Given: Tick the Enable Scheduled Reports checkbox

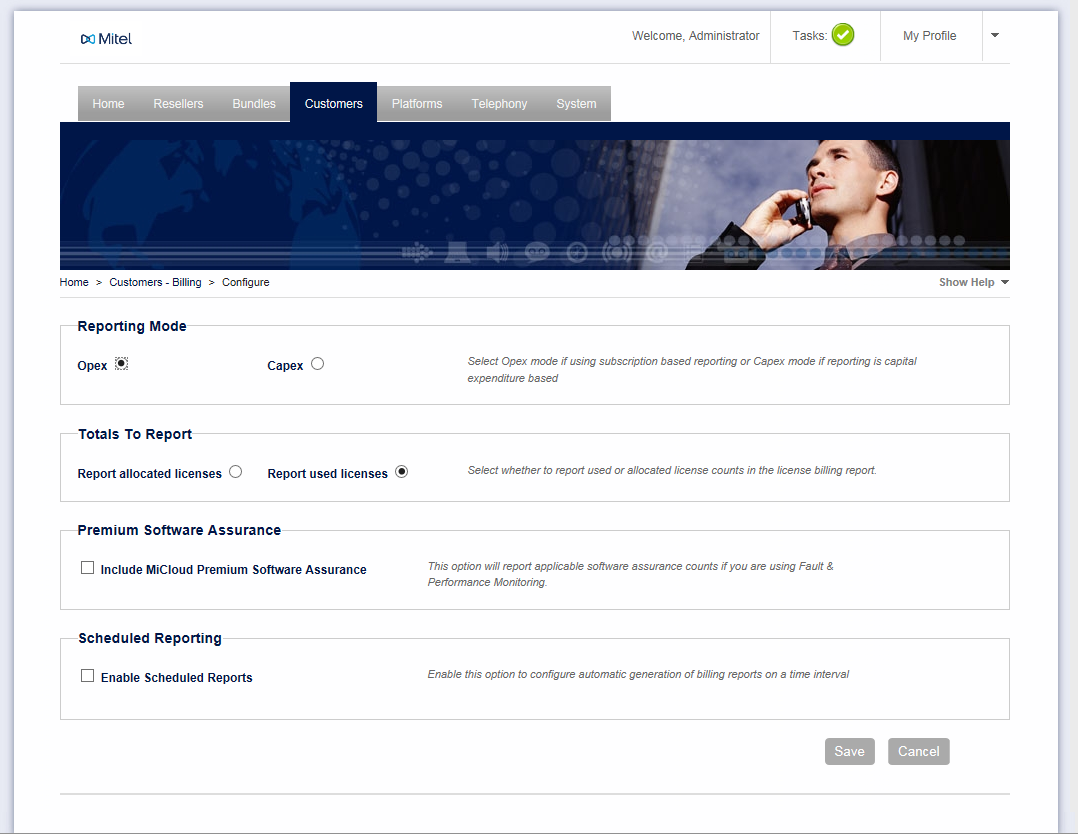Looking at the screenshot, I should [88, 676].
